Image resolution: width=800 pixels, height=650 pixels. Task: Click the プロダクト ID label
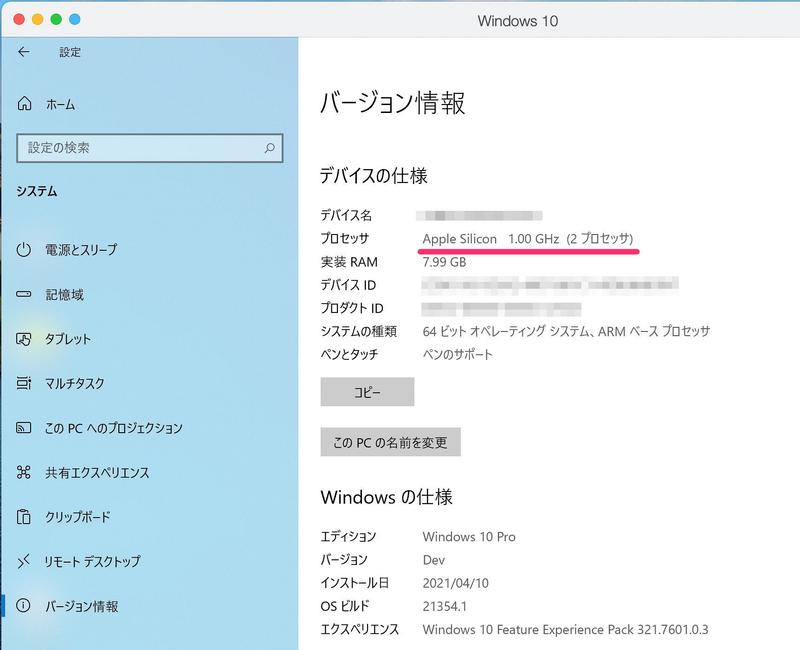(x=352, y=308)
